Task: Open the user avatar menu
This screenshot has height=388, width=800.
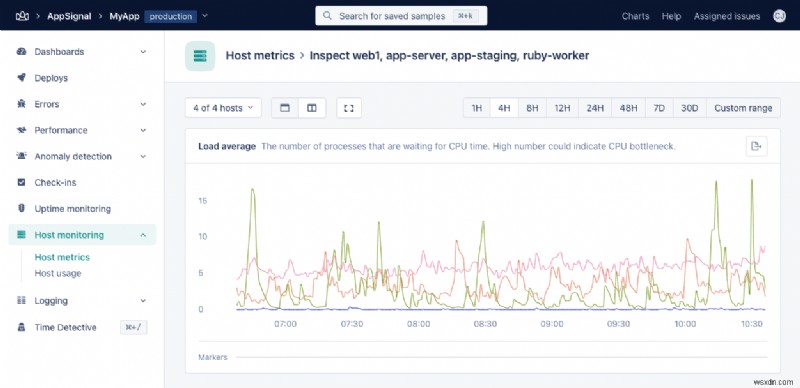Action: click(x=780, y=16)
